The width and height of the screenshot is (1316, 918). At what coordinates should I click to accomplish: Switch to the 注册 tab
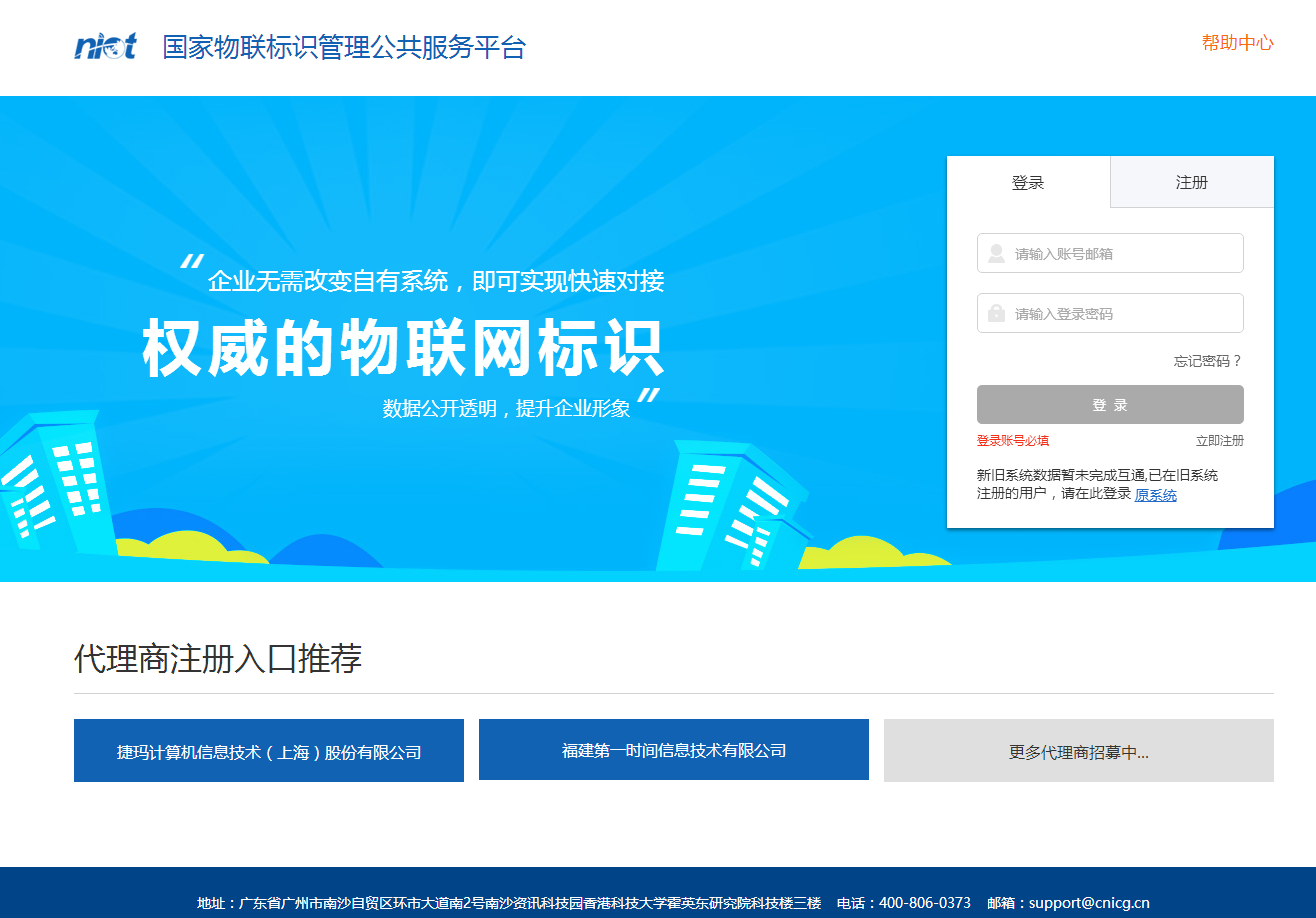[1192, 182]
